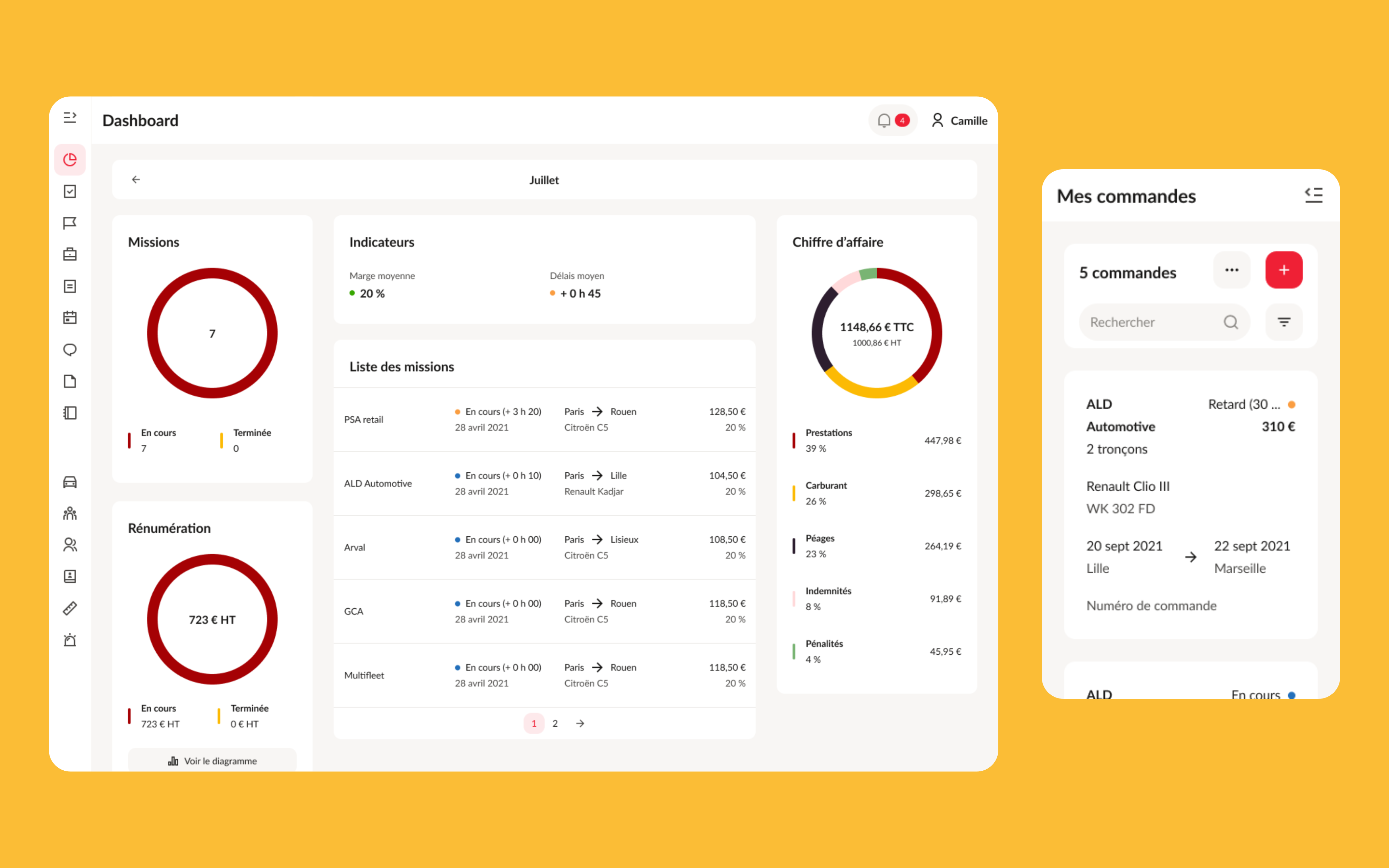This screenshot has width=1389, height=868.
Task: Select the car icon in the sidebar
Action: pos(70,482)
